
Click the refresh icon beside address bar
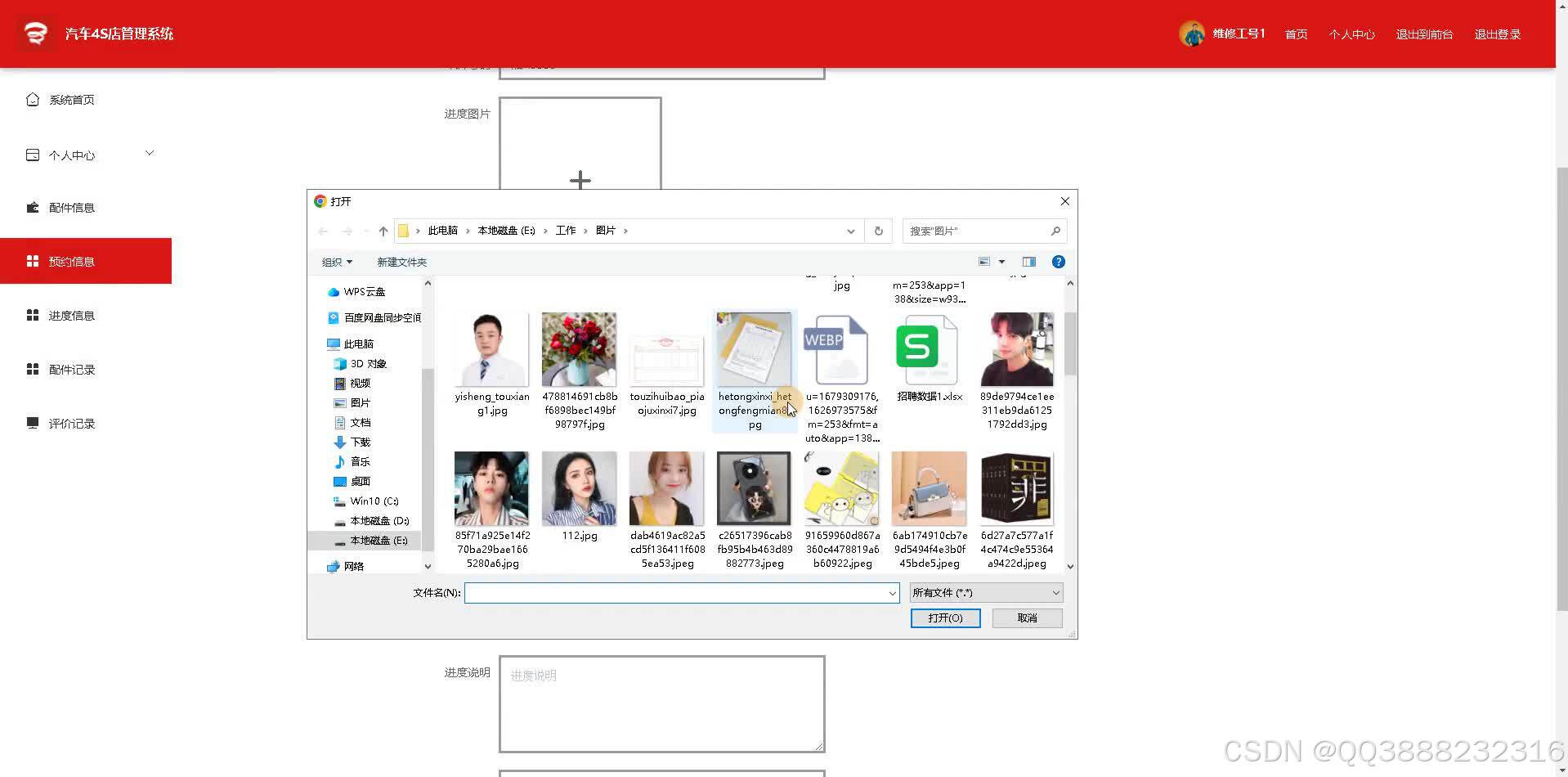pyautogui.click(x=877, y=231)
